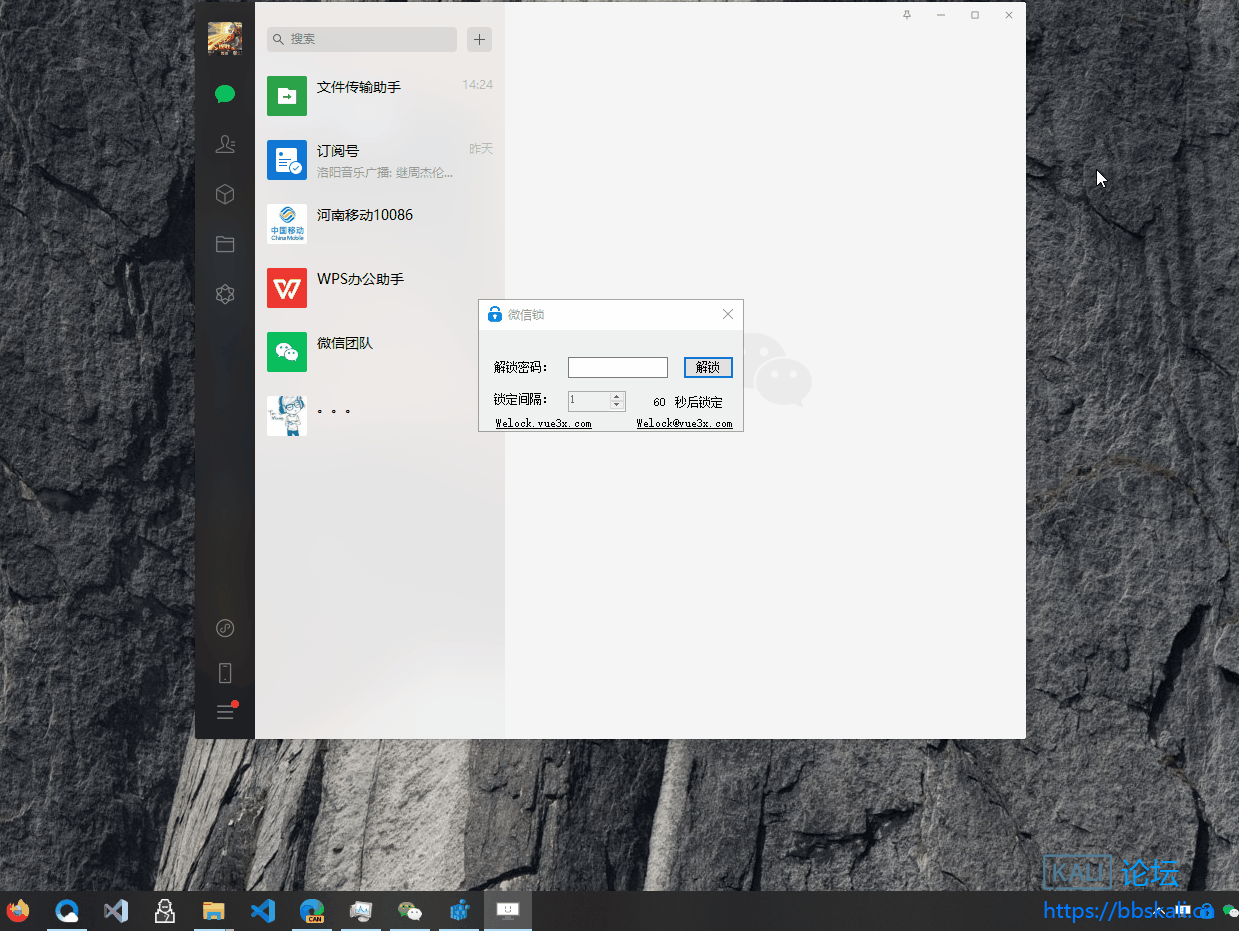Open VS Code from the taskbar

click(262, 911)
